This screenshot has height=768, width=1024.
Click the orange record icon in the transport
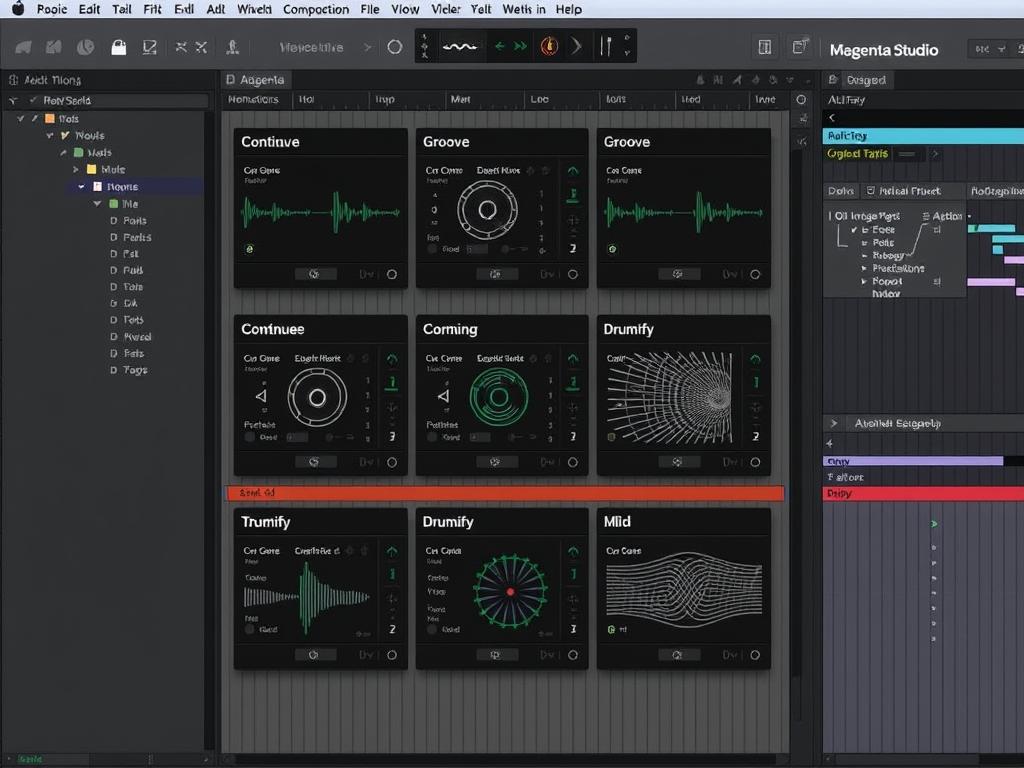(548, 45)
